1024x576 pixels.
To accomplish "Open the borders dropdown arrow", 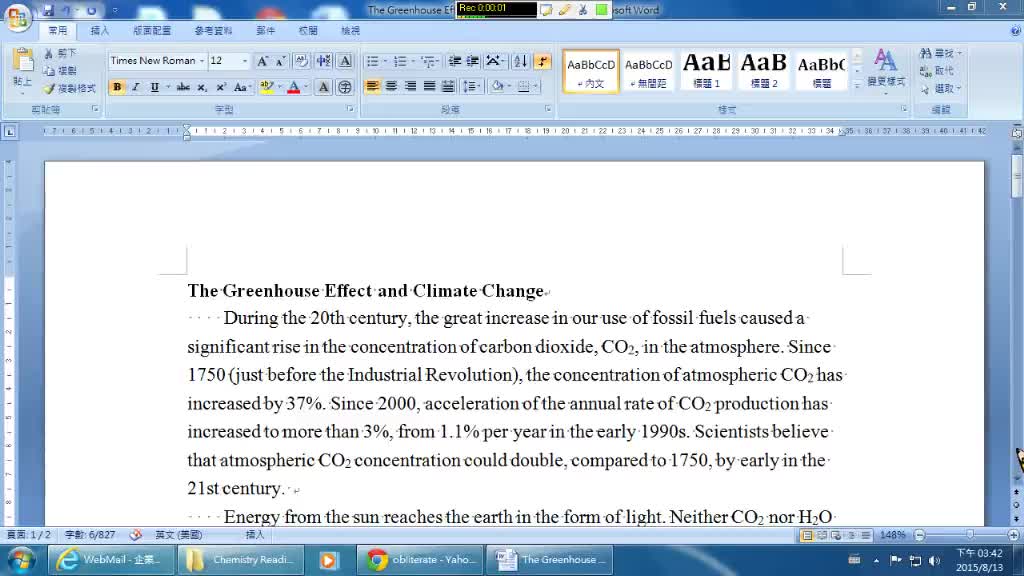I will coord(536,86).
